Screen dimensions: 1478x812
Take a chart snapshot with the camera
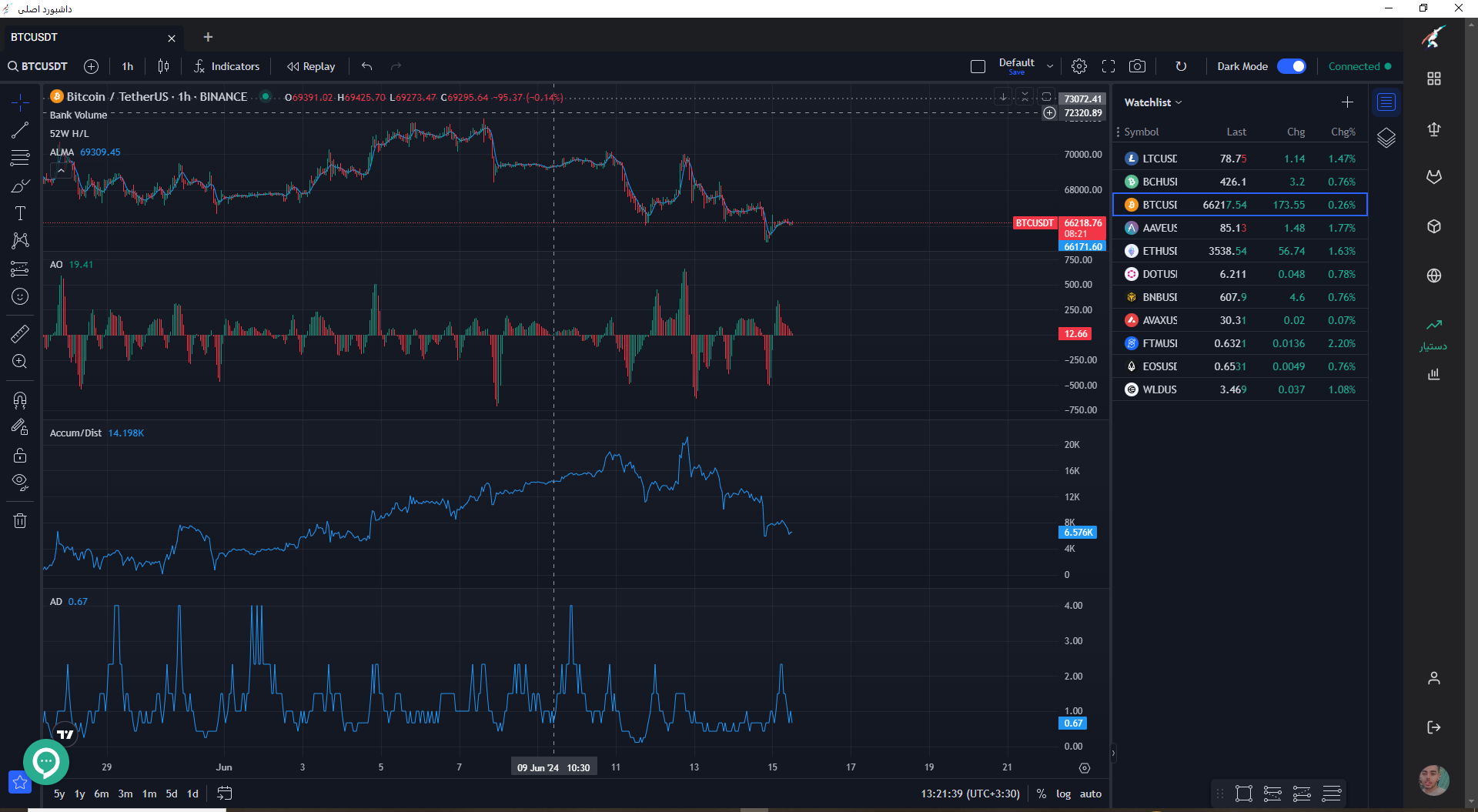[x=1137, y=66]
